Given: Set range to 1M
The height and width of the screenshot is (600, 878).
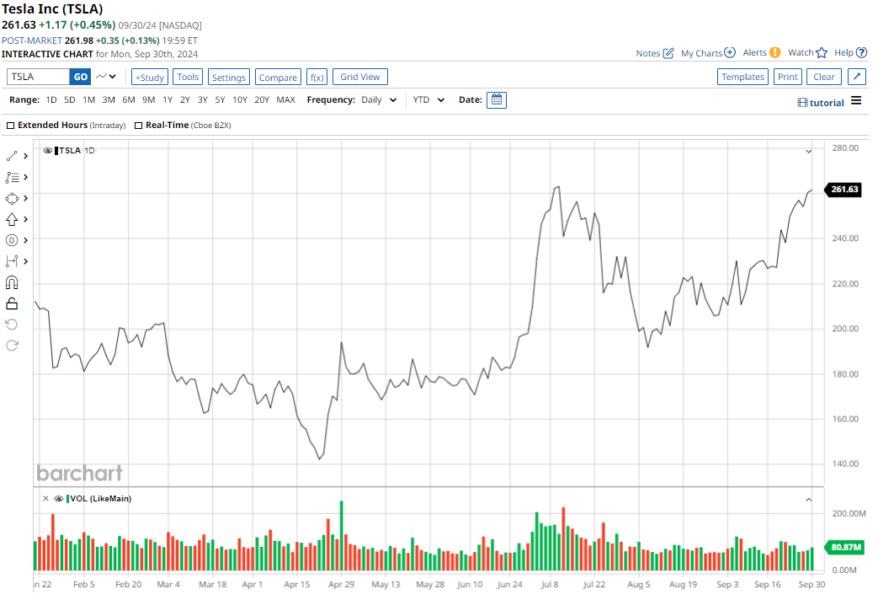Looking at the screenshot, I should point(88,100).
